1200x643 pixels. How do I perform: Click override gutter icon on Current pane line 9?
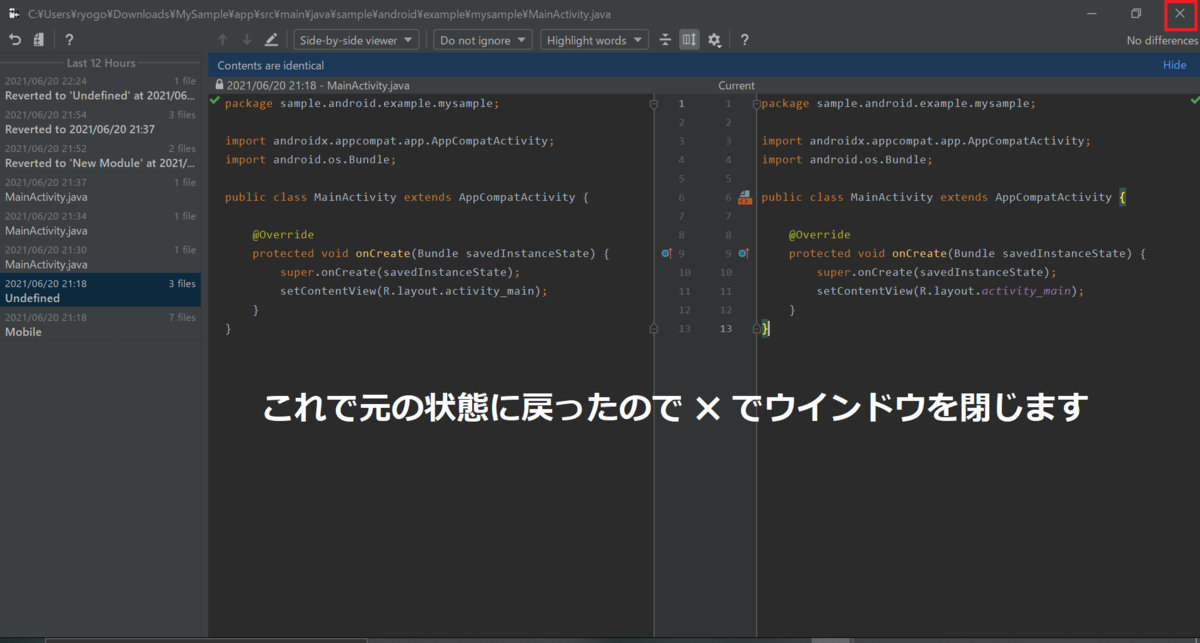pos(743,254)
